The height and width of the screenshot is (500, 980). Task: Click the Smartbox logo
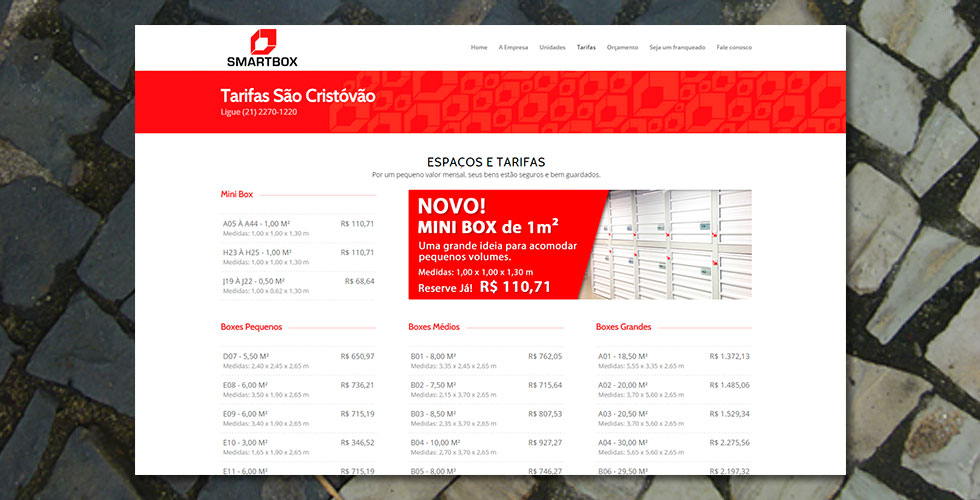click(x=262, y=48)
